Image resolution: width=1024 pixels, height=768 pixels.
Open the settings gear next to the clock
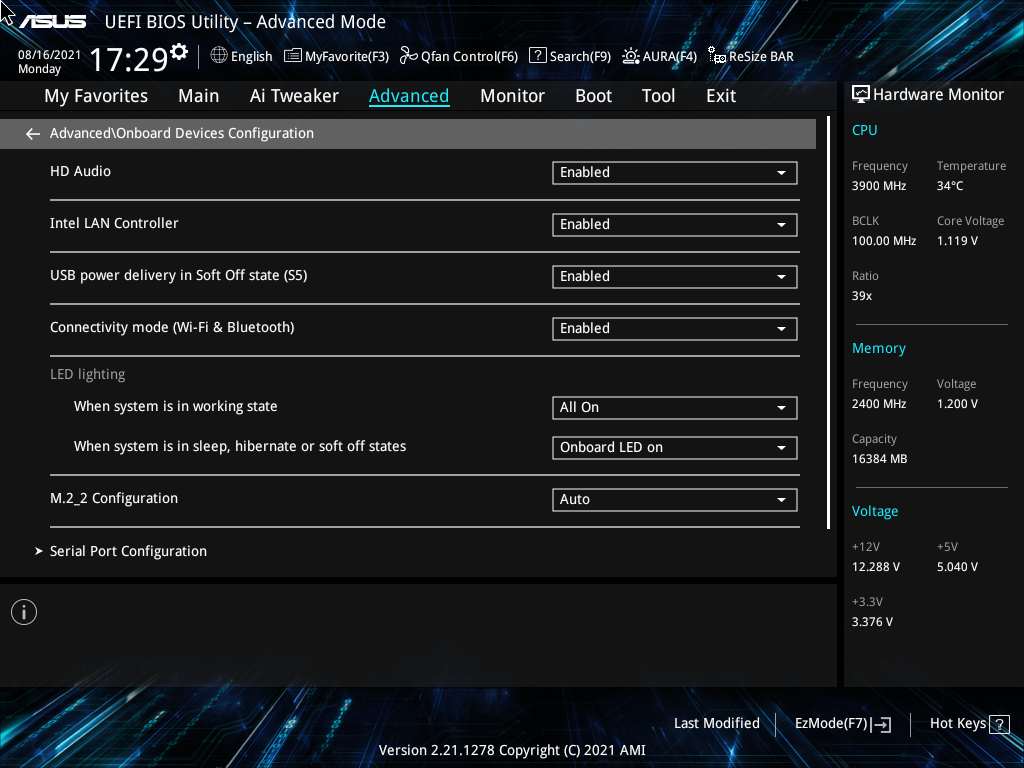pyautogui.click(x=178, y=52)
